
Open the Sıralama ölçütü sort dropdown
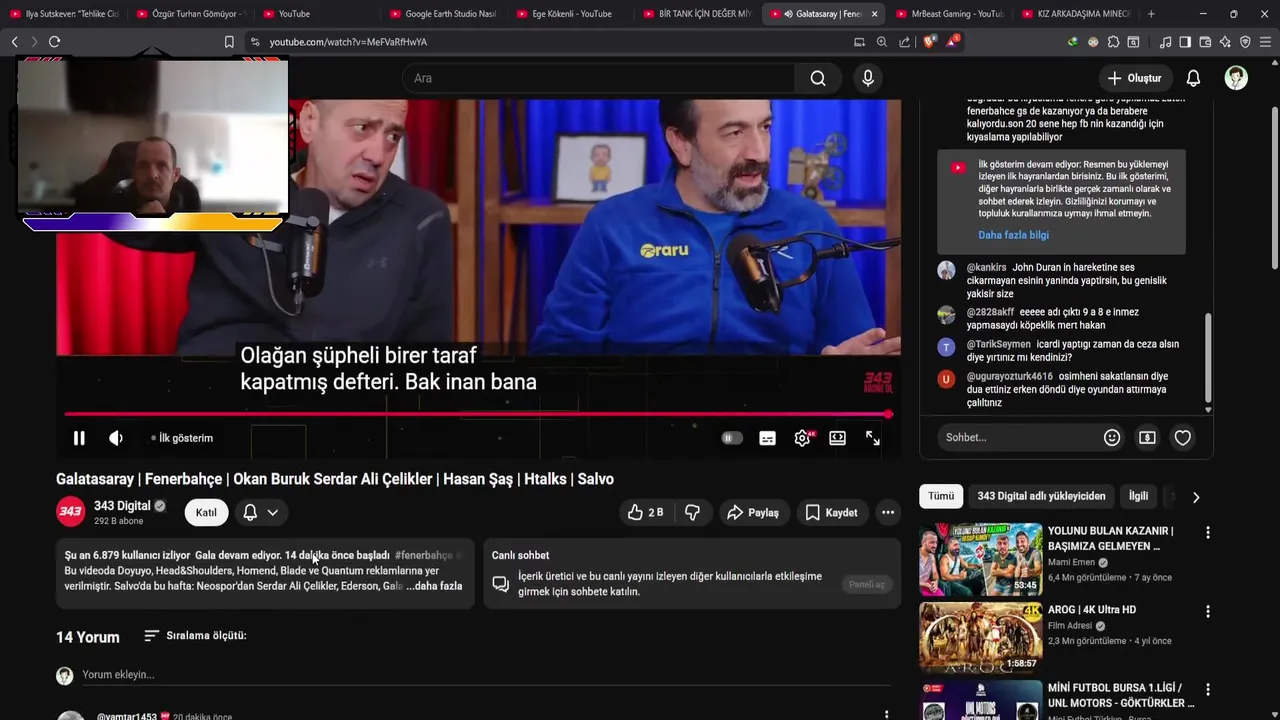click(x=195, y=636)
